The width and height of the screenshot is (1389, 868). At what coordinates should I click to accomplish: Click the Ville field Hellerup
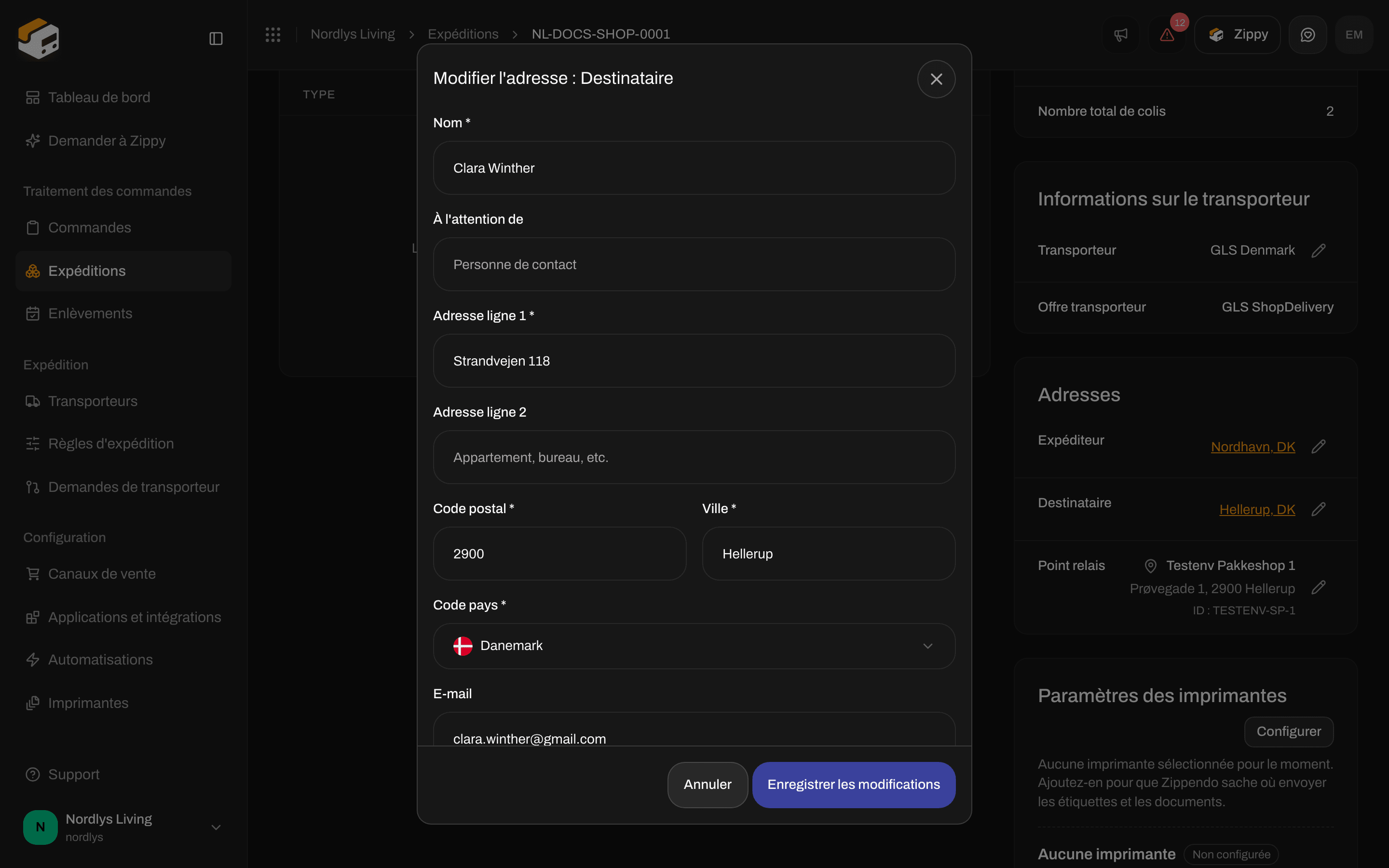(828, 554)
